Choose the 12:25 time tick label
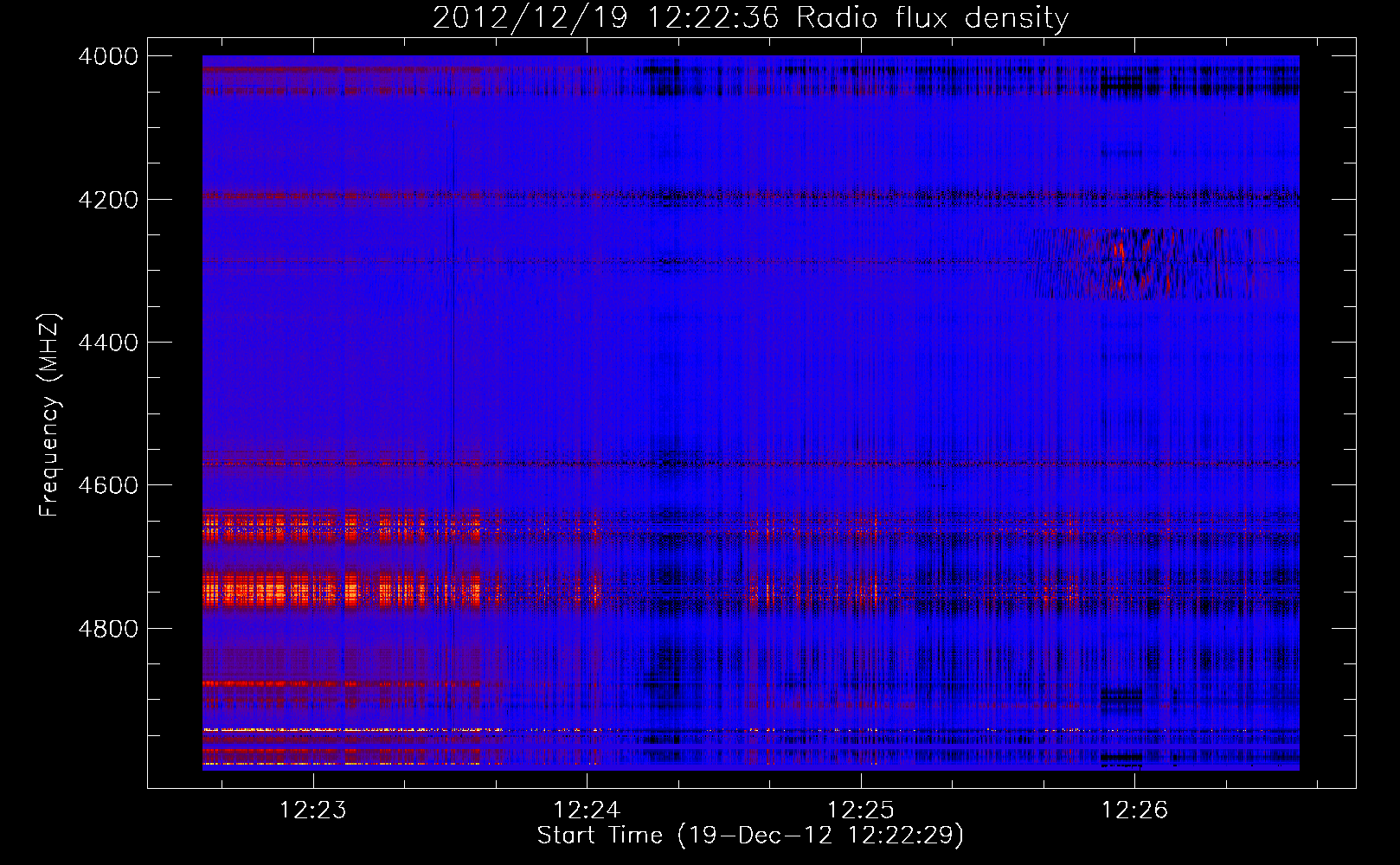This screenshot has height=865, width=1400. (x=861, y=811)
